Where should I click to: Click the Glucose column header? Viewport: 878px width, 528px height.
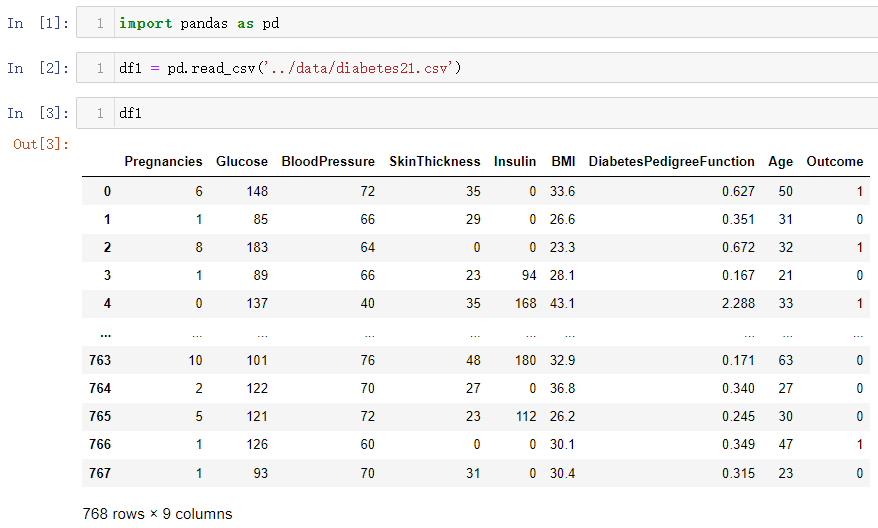point(242,162)
